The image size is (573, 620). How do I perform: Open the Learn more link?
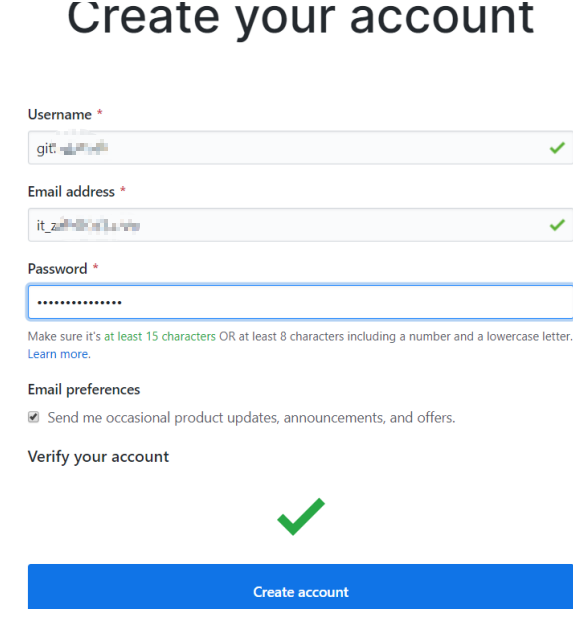[58, 354]
